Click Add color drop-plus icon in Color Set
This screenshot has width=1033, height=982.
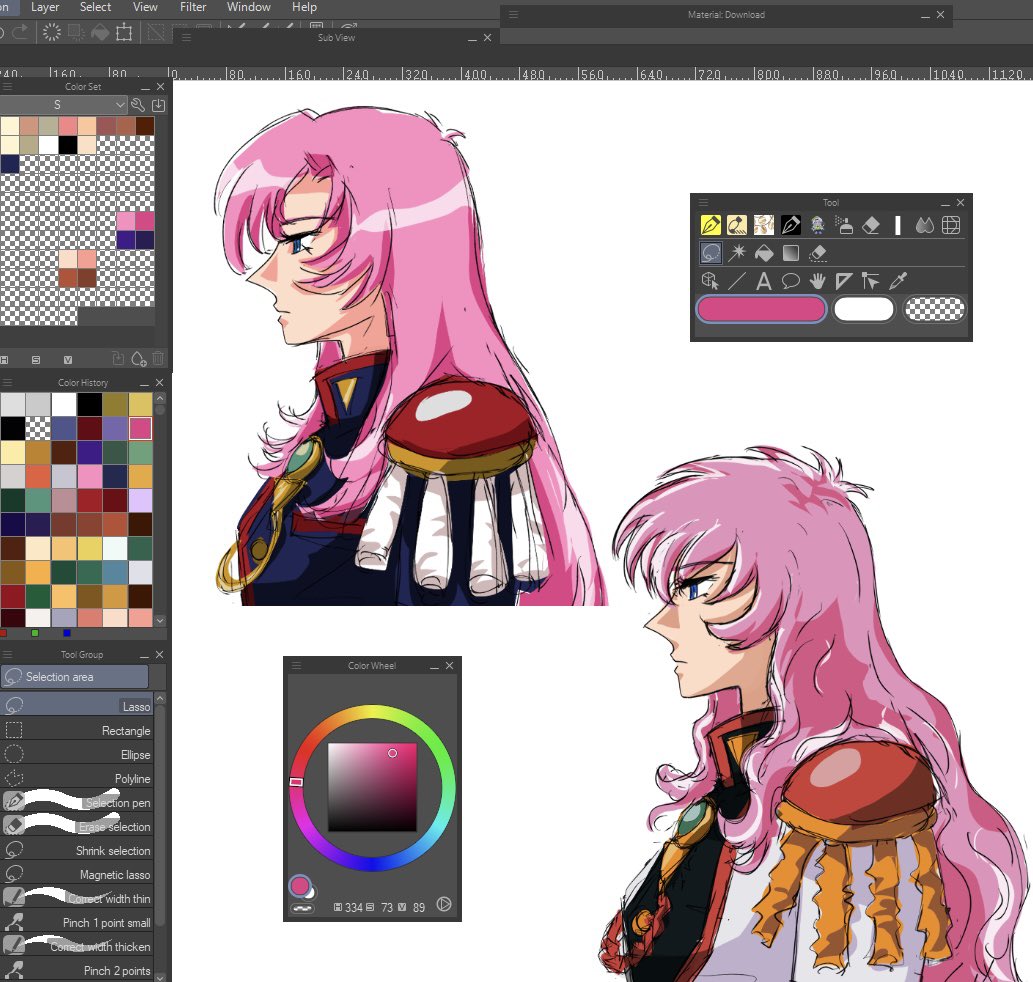coord(138,359)
